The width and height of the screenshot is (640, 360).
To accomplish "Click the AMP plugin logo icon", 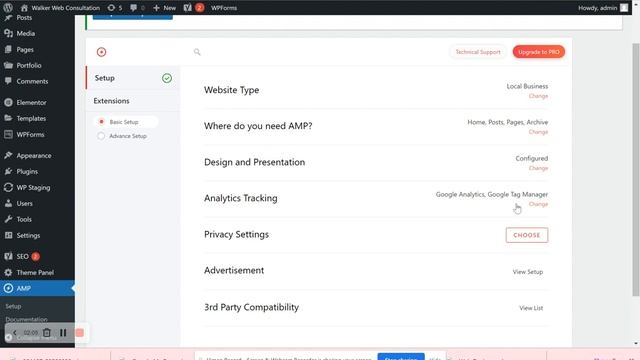I will [x=101, y=52].
